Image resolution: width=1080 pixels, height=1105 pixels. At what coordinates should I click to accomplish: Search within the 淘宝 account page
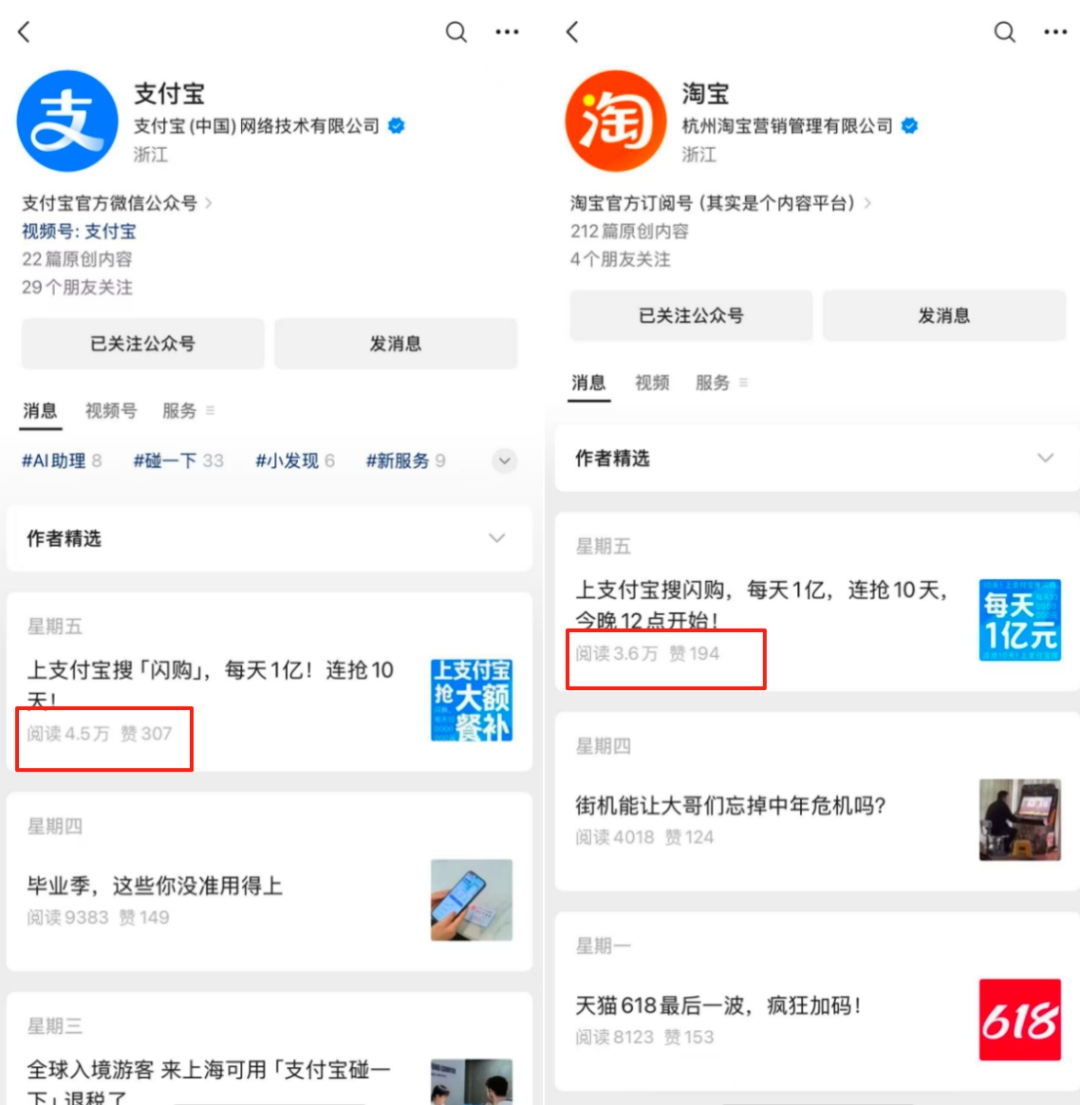click(1005, 32)
